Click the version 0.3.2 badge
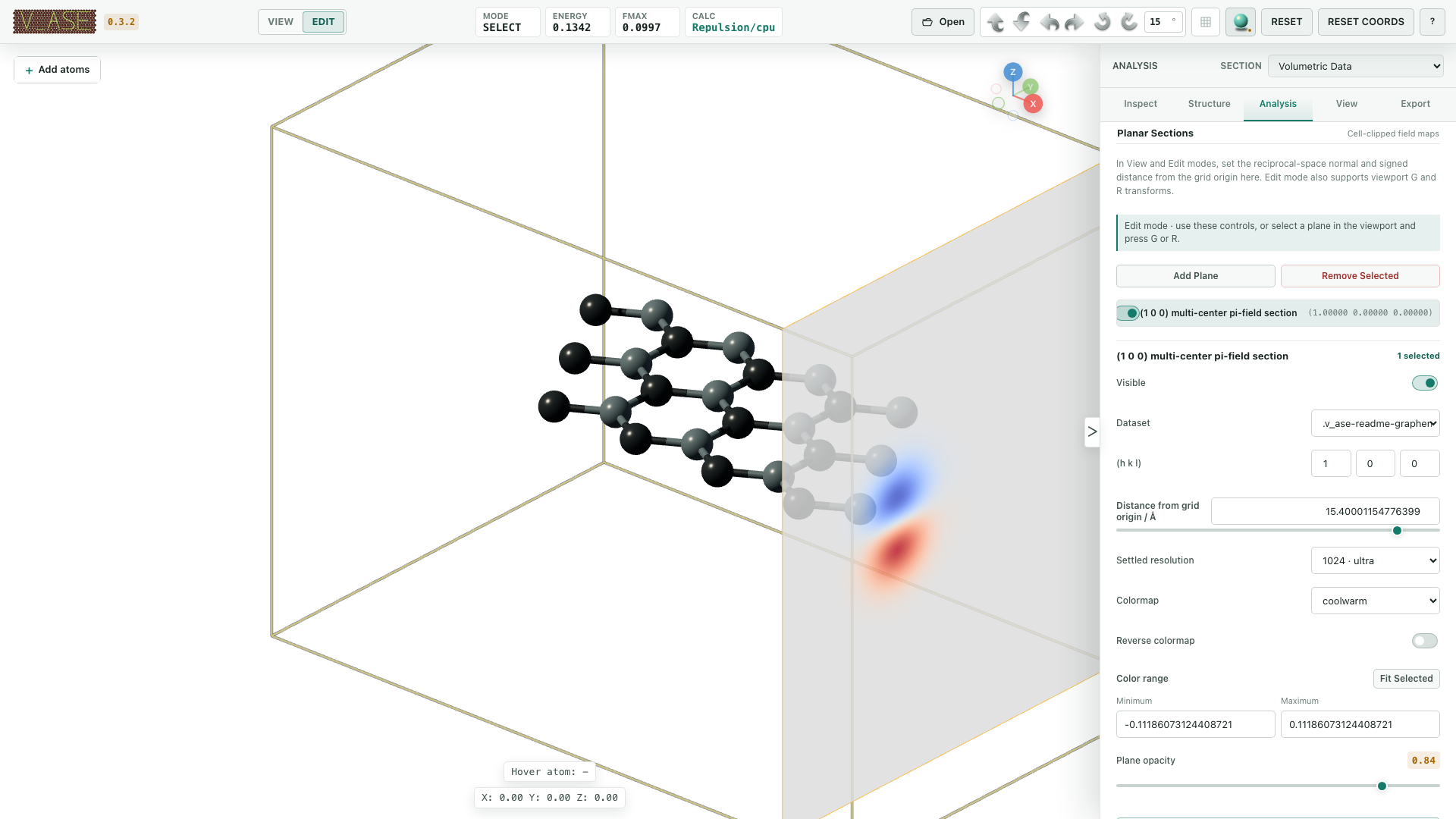The image size is (1456, 819). pos(121,22)
